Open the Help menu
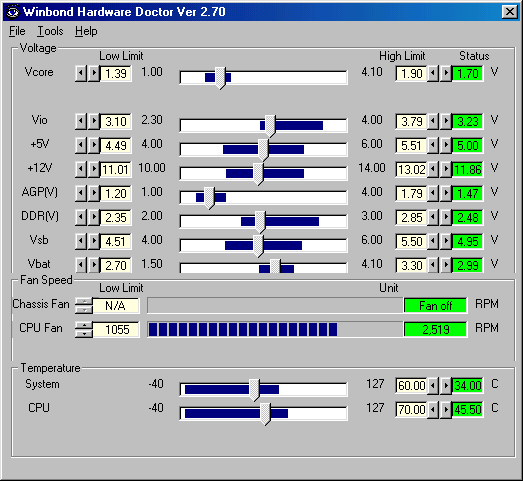523x481 pixels. pyautogui.click(x=86, y=31)
